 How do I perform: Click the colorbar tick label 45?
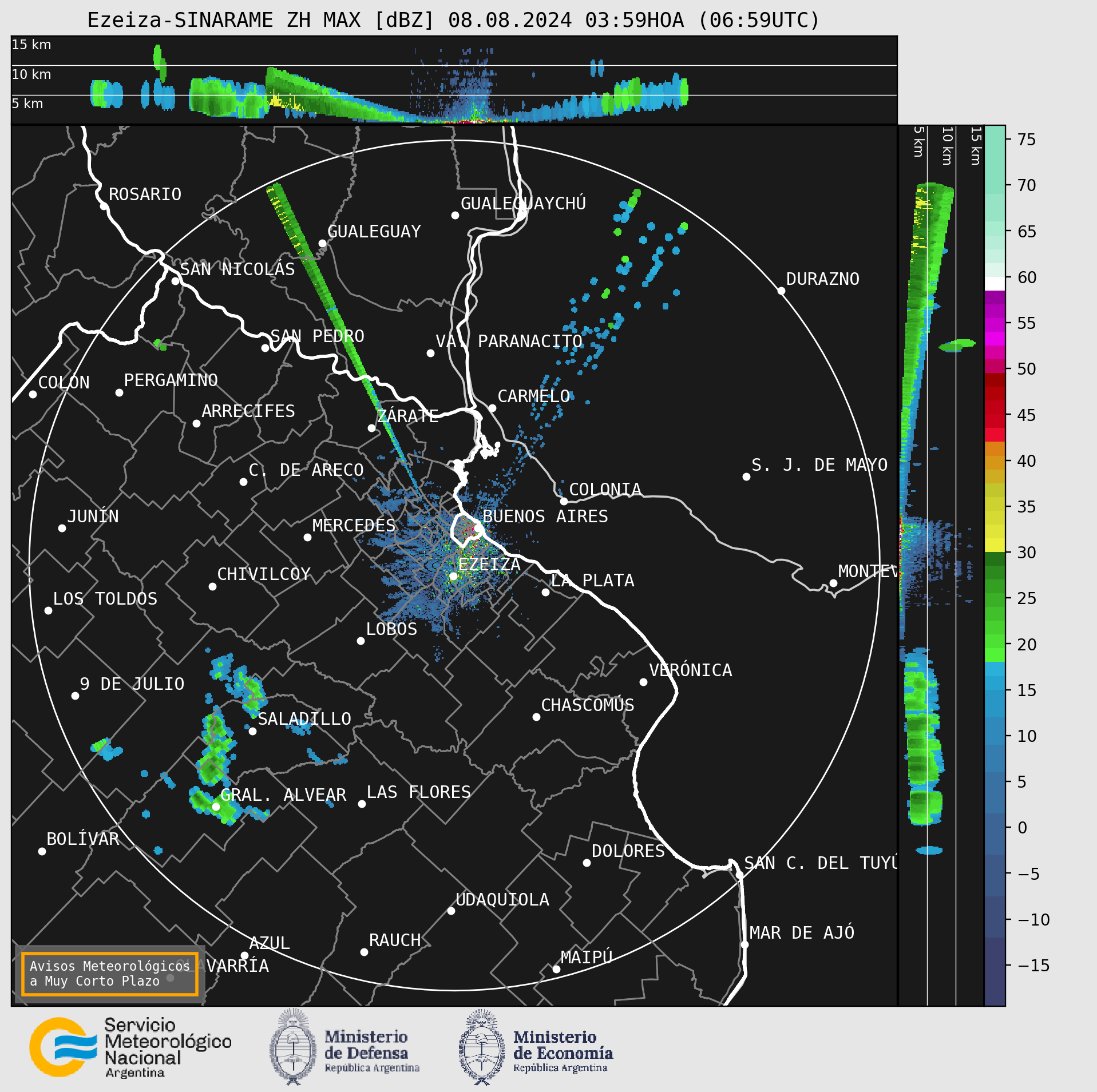click(x=1027, y=415)
